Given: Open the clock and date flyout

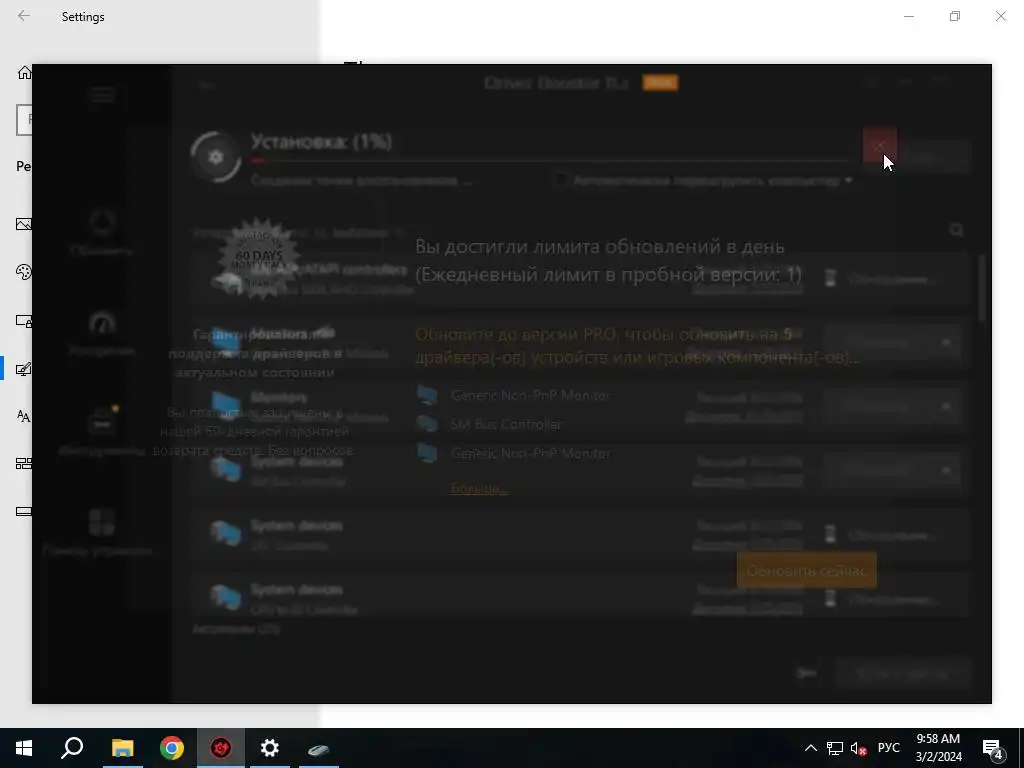Looking at the screenshot, I should (x=938, y=748).
